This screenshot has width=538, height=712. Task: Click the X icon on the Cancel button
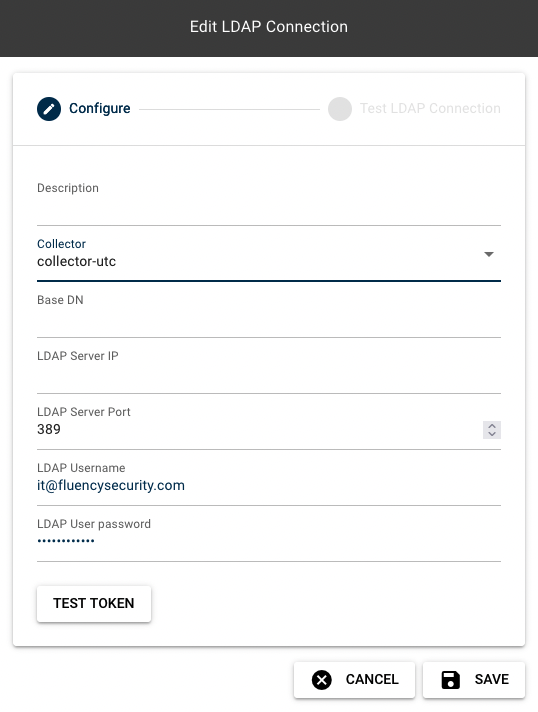coord(321,680)
